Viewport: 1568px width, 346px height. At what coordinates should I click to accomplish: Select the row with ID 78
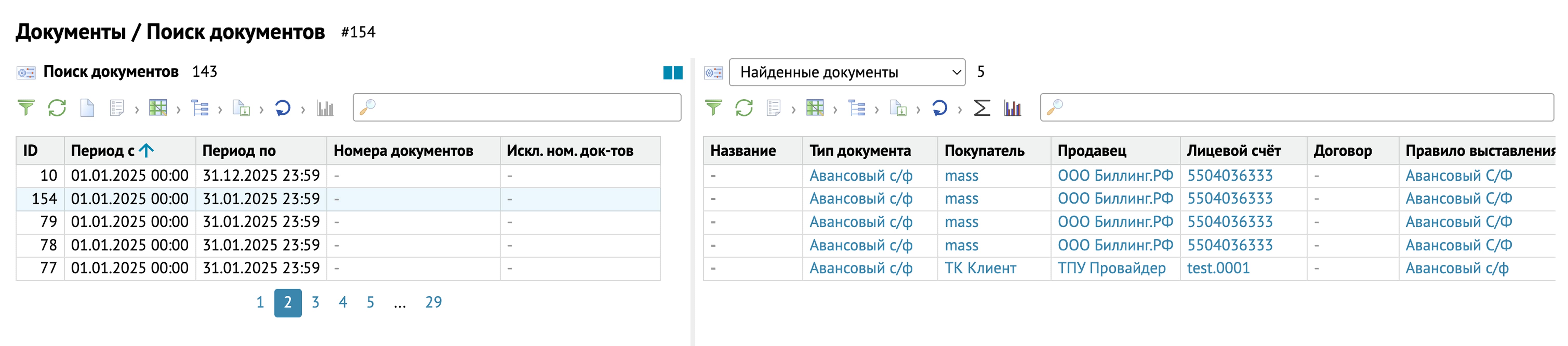338,245
